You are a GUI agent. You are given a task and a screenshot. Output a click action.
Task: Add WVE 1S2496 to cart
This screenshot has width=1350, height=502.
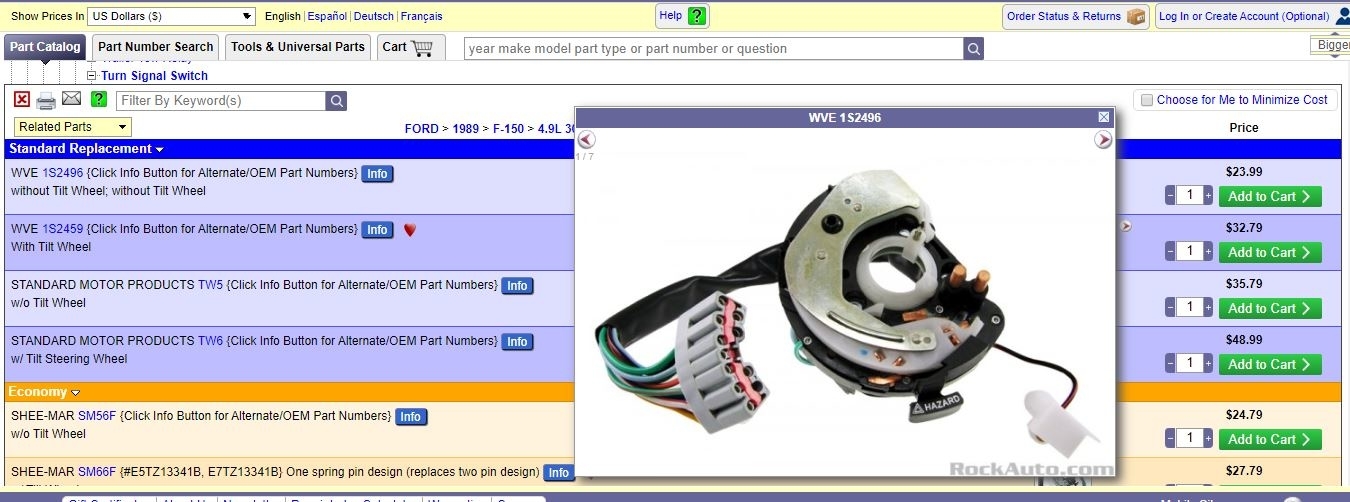tap(1270, 196)
